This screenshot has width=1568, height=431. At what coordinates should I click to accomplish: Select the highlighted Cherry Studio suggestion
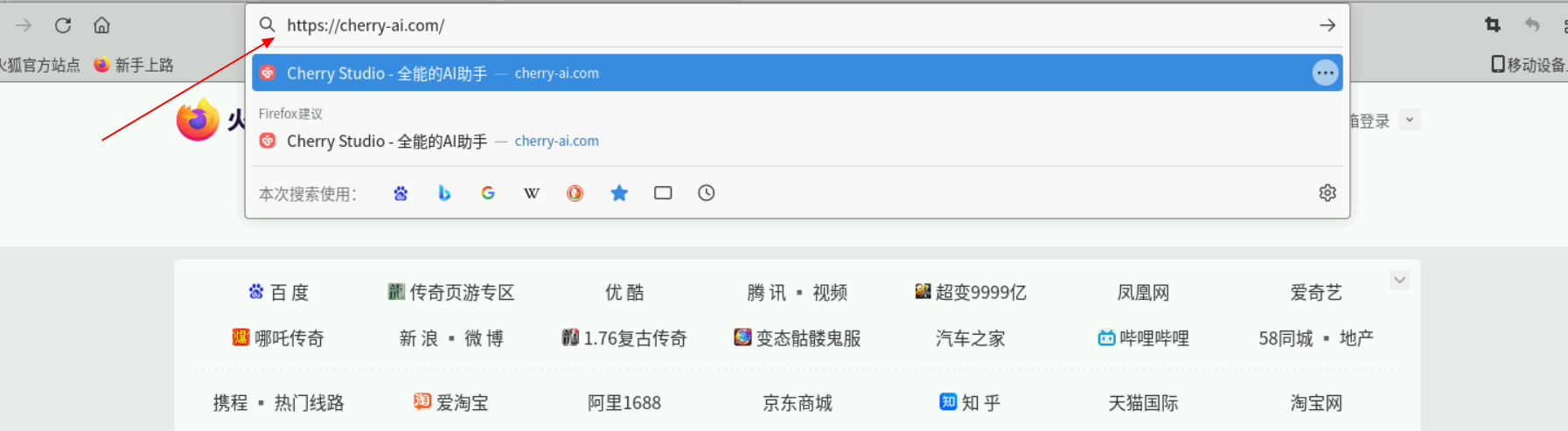click(798, 73)
